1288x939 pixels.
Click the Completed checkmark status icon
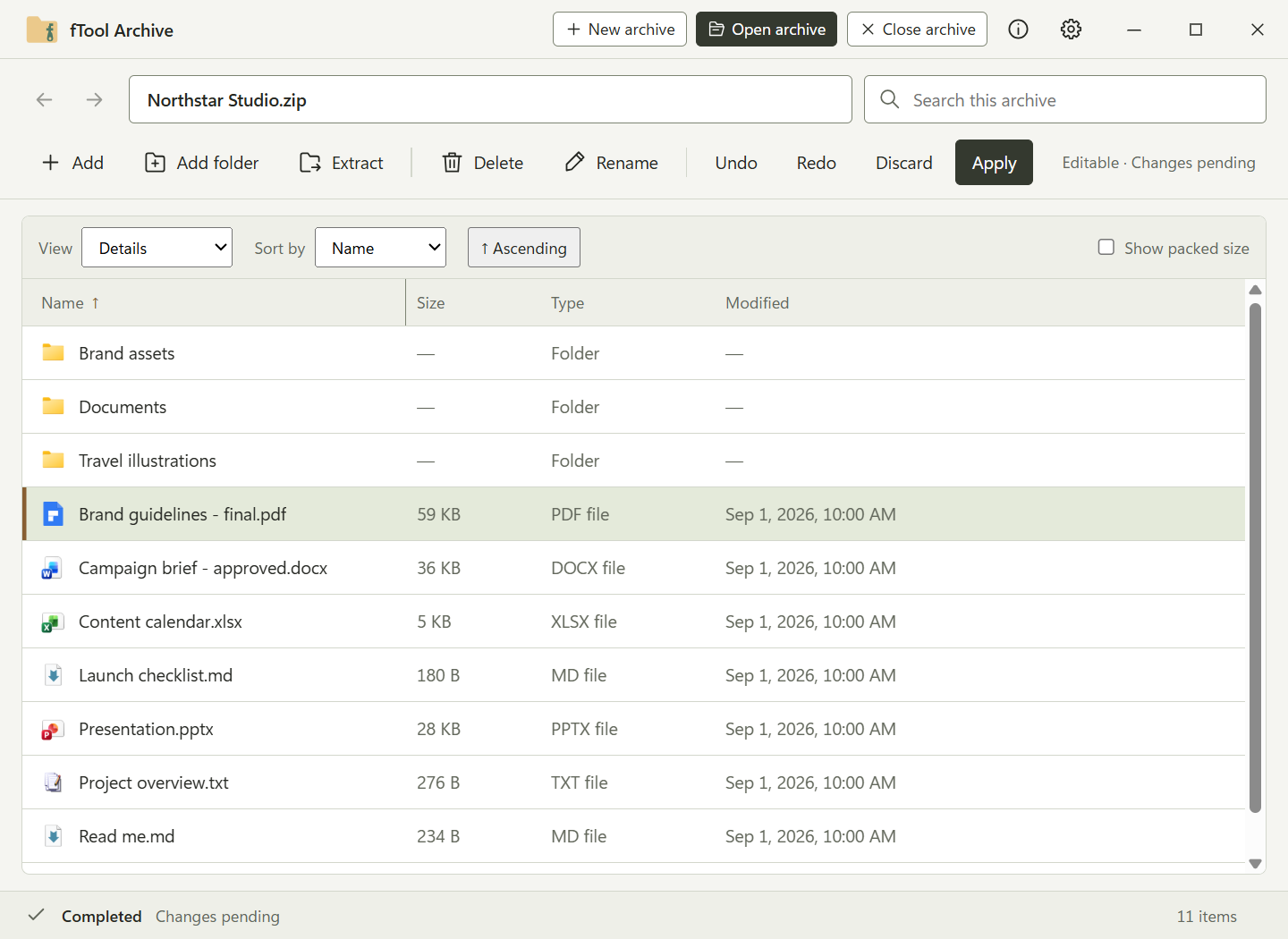37,915
